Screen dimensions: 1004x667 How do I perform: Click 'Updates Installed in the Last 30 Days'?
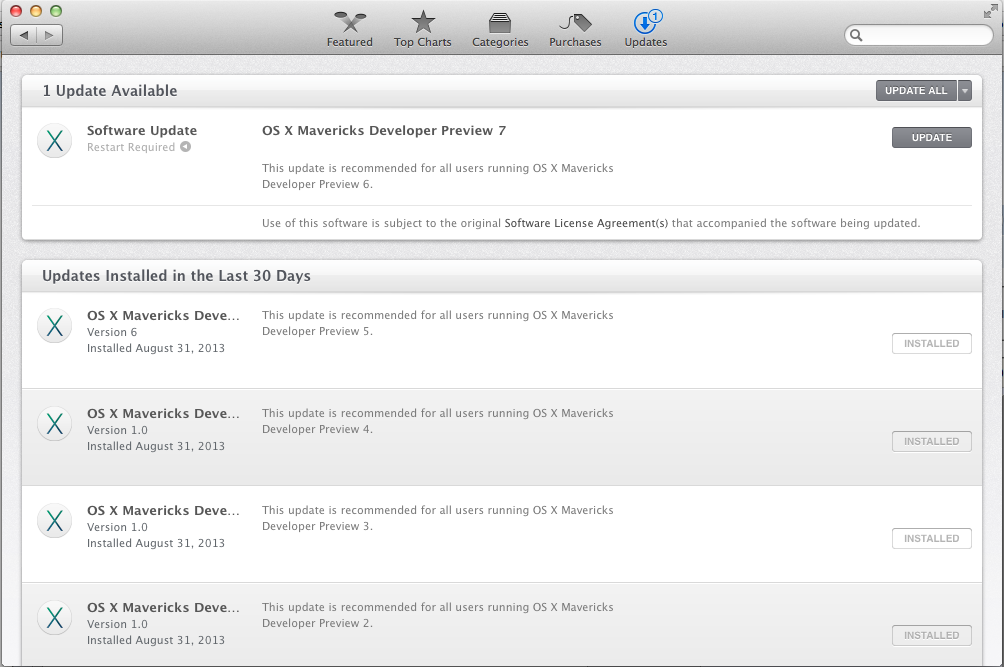coord(176,275)
